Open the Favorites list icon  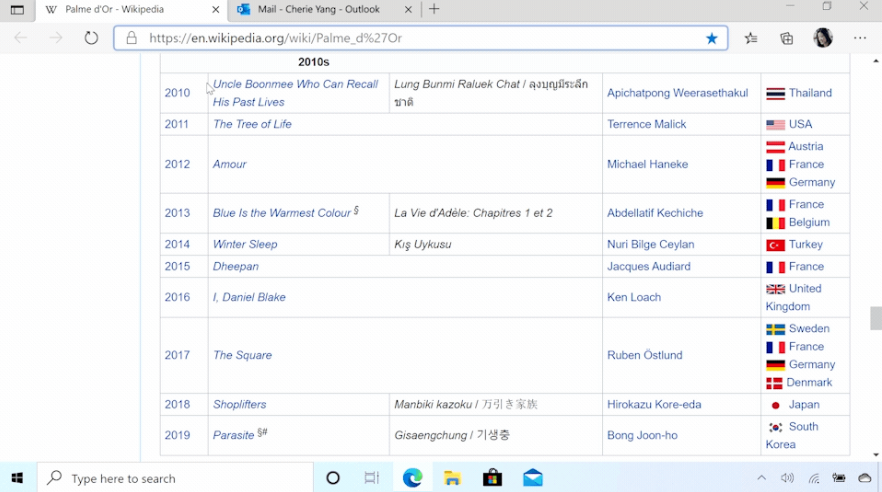pos(751,38)
